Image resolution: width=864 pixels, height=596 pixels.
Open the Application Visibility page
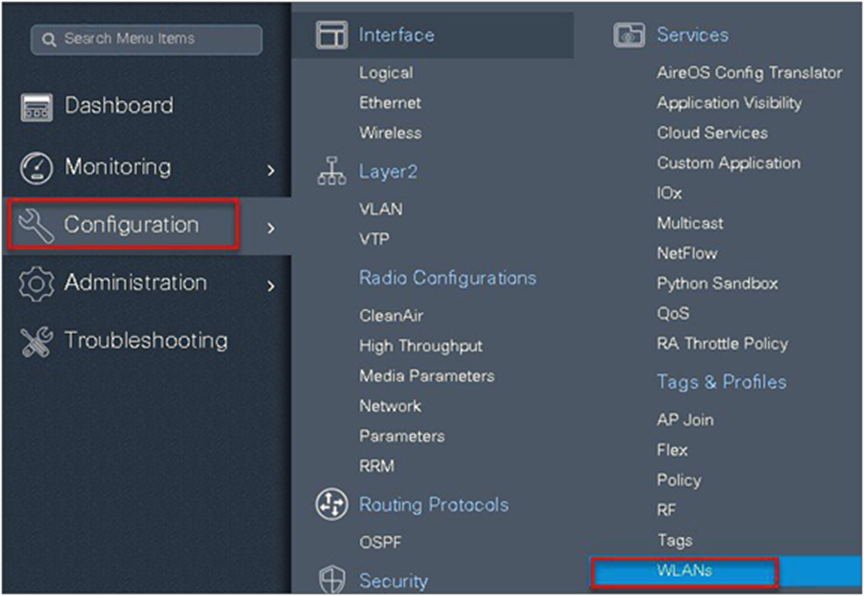(729, 103)
